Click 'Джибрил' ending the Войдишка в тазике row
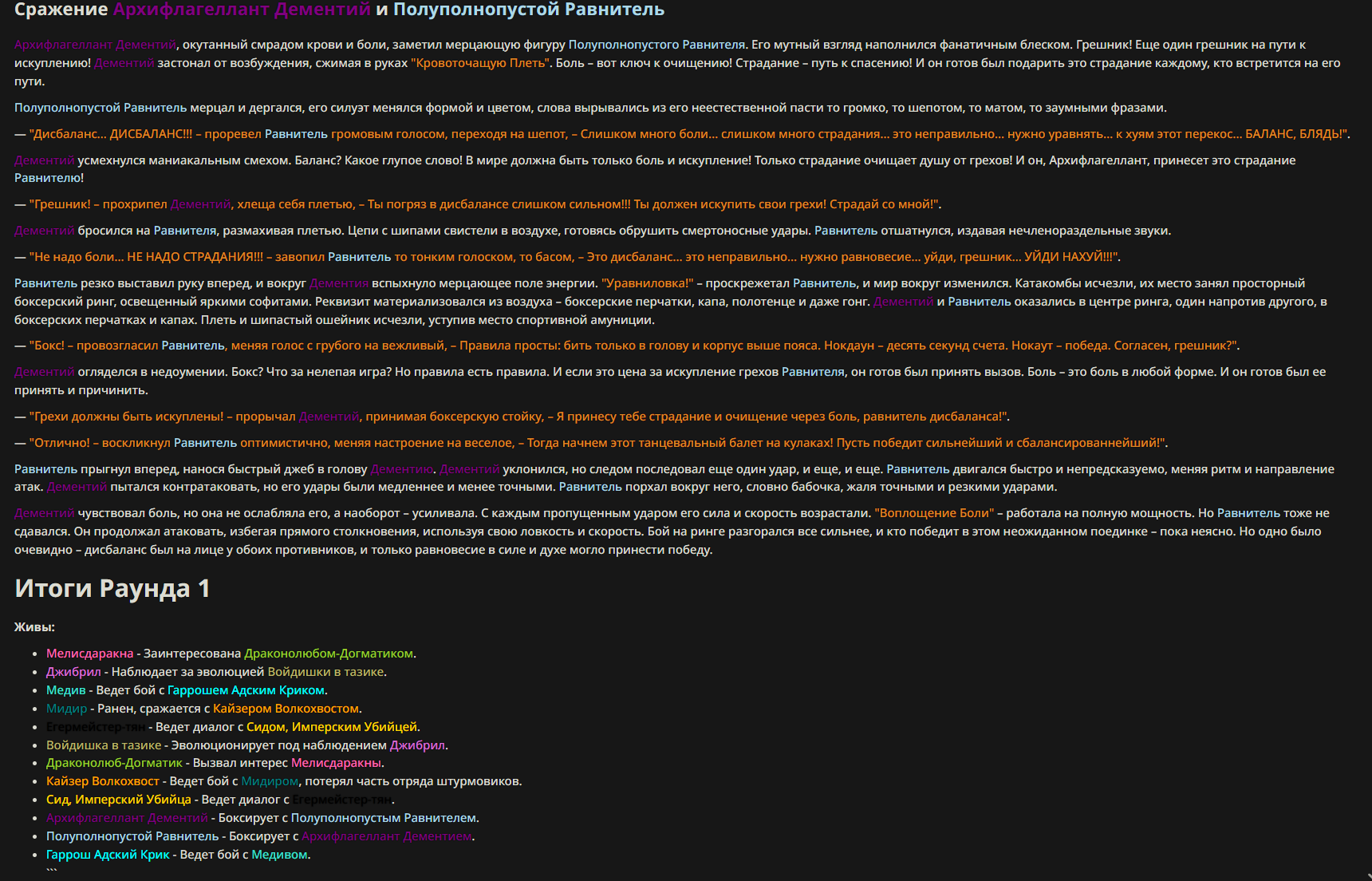The image size is (1372, 881). coord(417,745)
